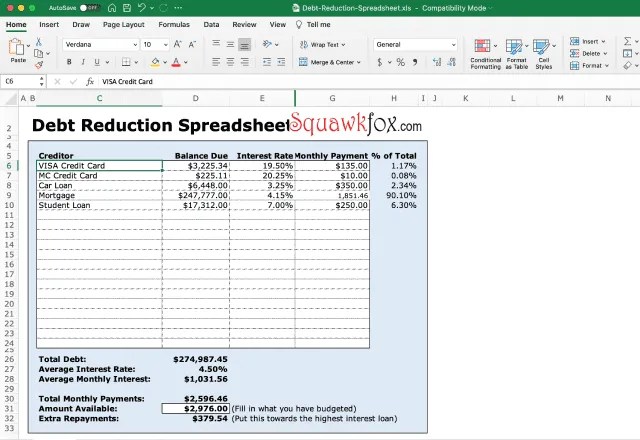Click the Format cells button in ribbon
Screen dimensions: 640x440
(x=589, y=65)
